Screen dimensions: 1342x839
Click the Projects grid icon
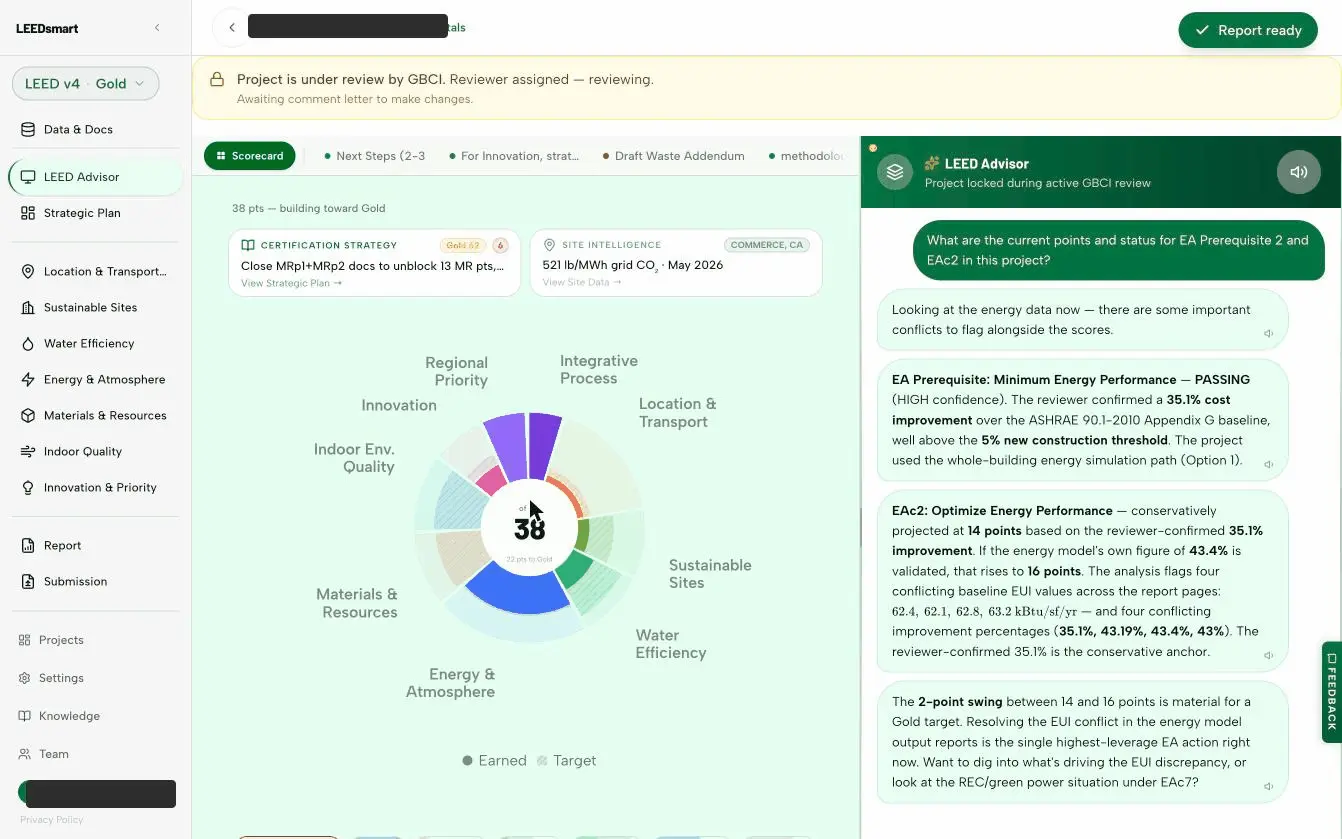tap(25, 640)
